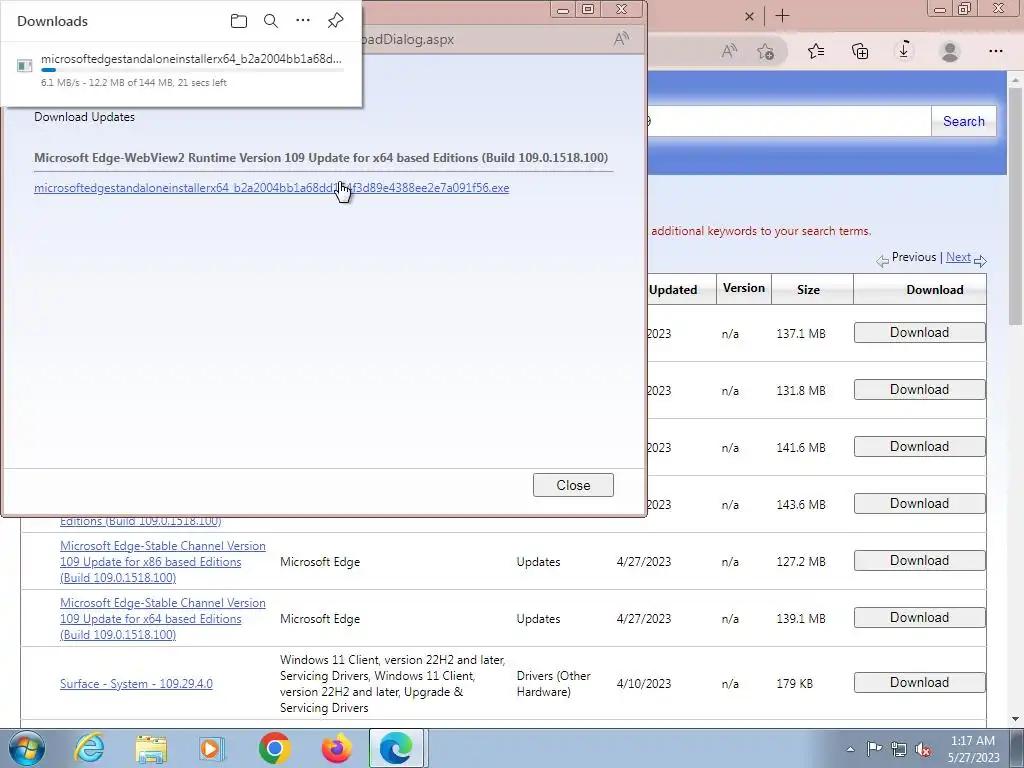Open Downloads folder icon in Downloads panel
Viewport: 1024px width, 768px height.
(239, 21)
